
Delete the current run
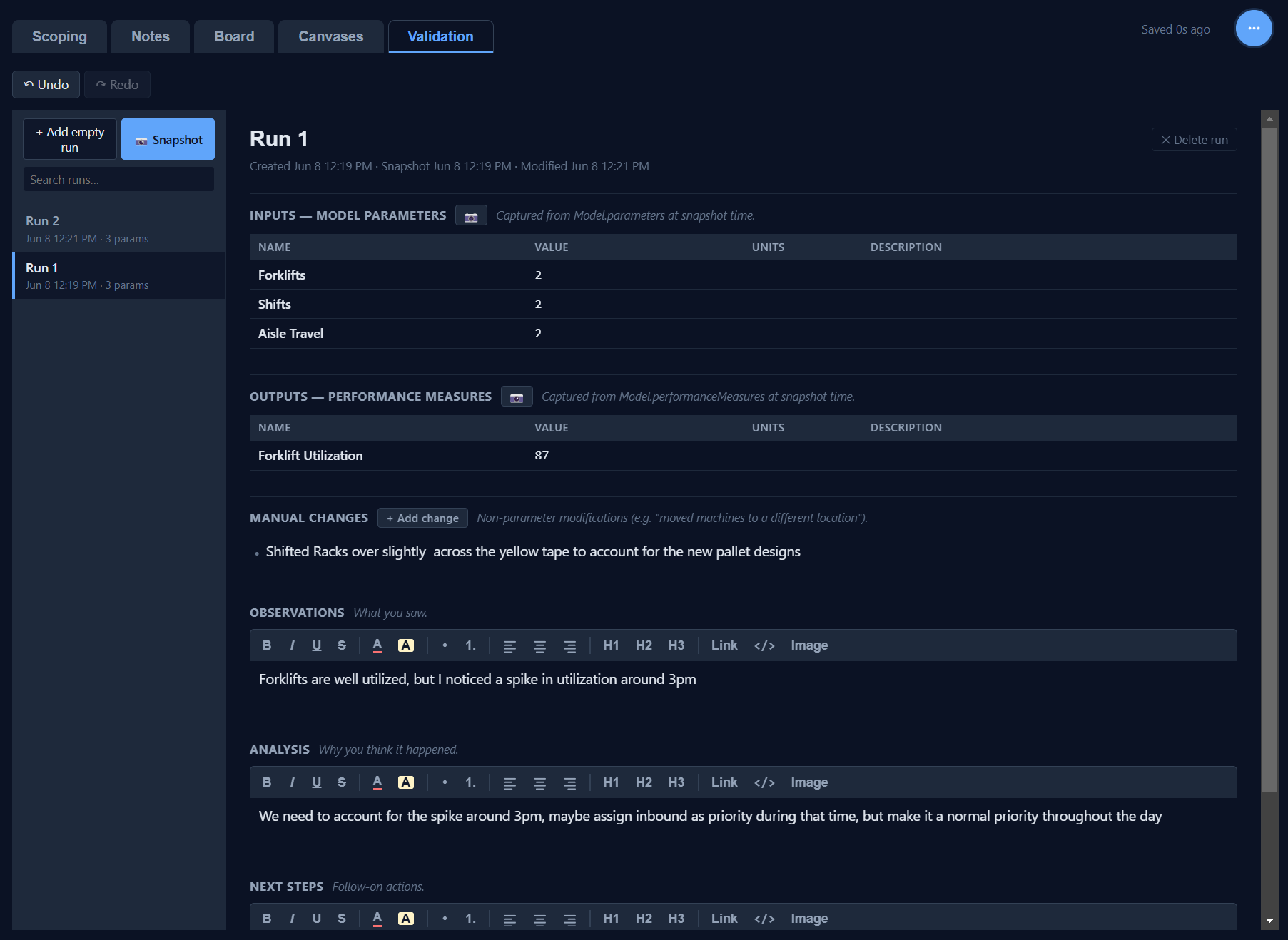tap(1194, 140)
